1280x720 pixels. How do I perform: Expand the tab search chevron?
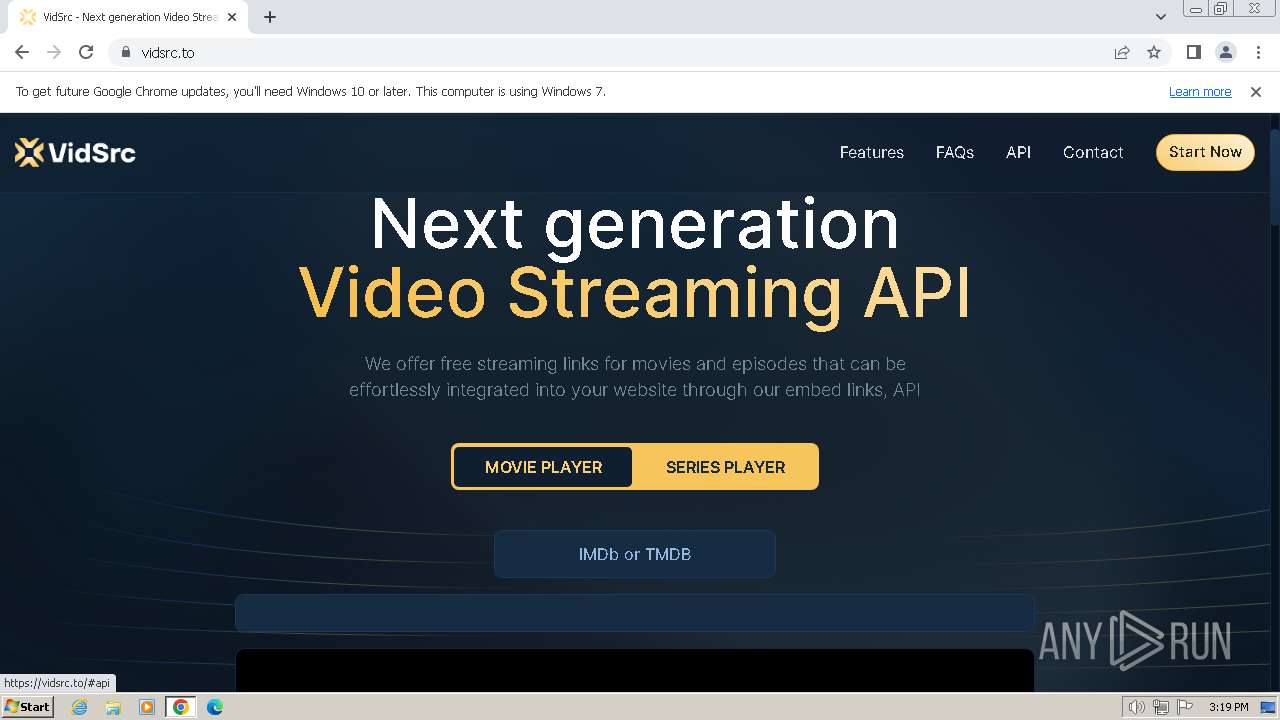[x=1160, y=17]
